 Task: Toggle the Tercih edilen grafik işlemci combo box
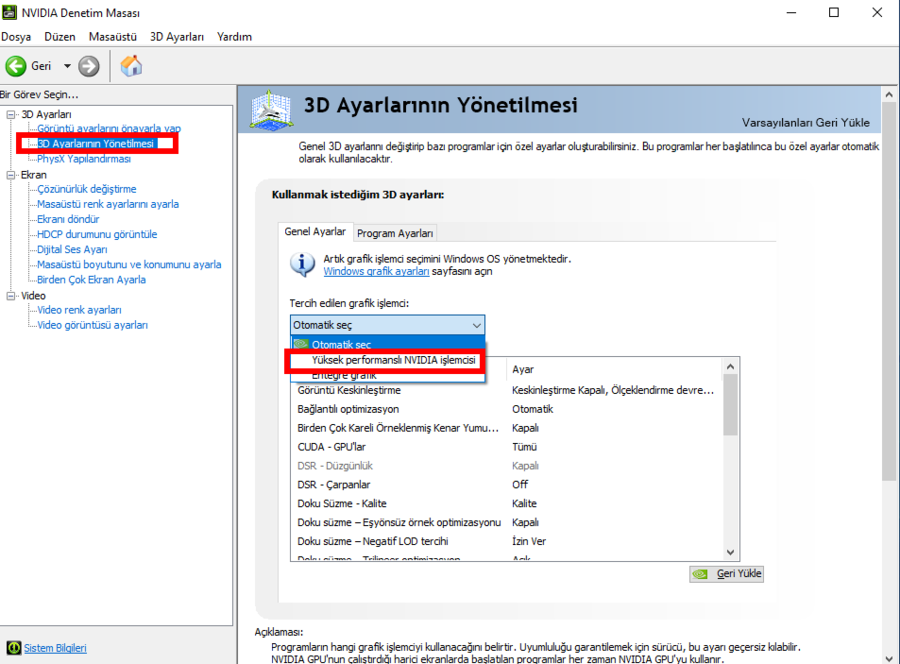pyautogui.click(x=387, y=325)
